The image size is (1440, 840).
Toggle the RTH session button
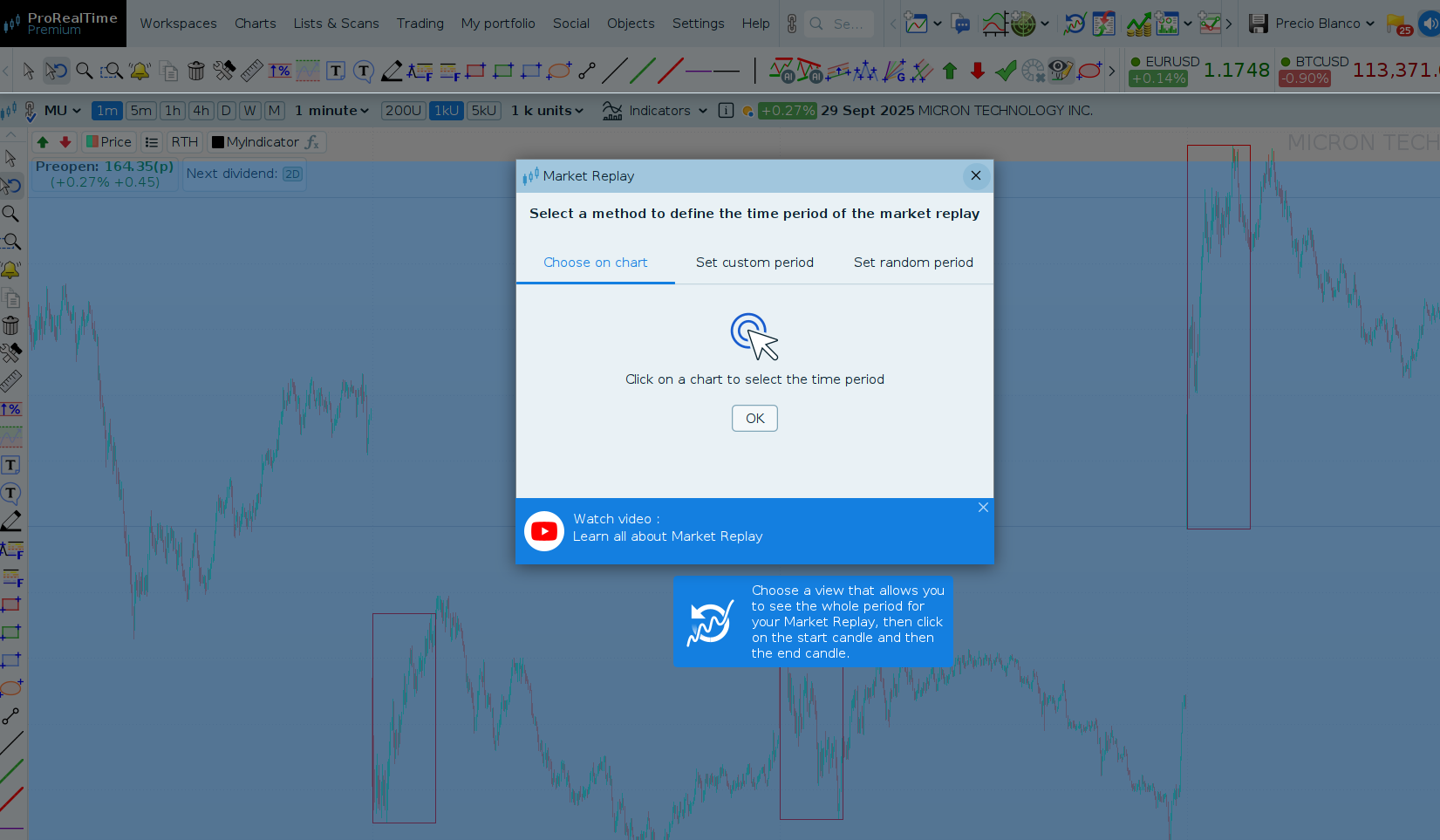[x=184, y=142]
